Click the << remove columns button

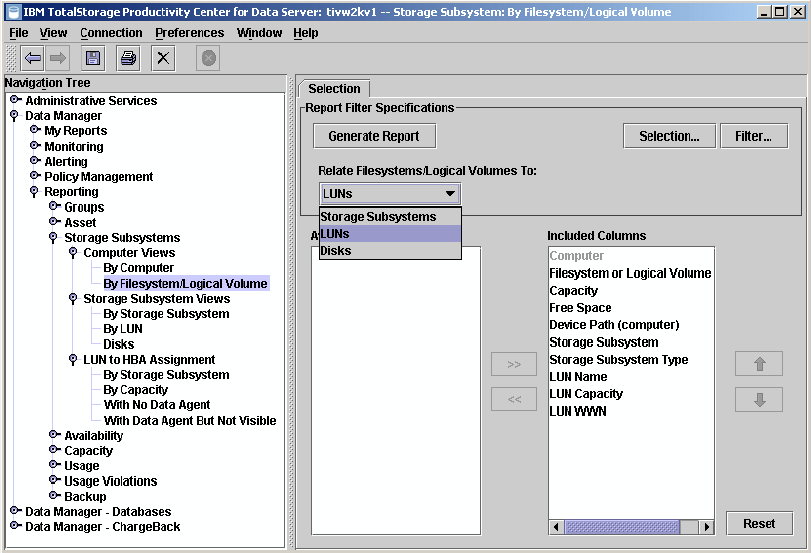pos(514,399)
